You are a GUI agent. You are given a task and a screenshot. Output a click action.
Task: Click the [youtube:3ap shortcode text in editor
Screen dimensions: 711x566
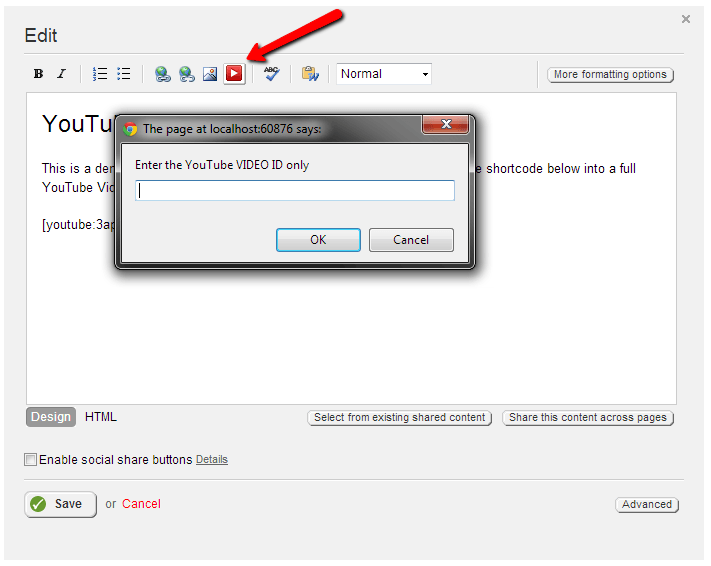(x=78, y=224)
